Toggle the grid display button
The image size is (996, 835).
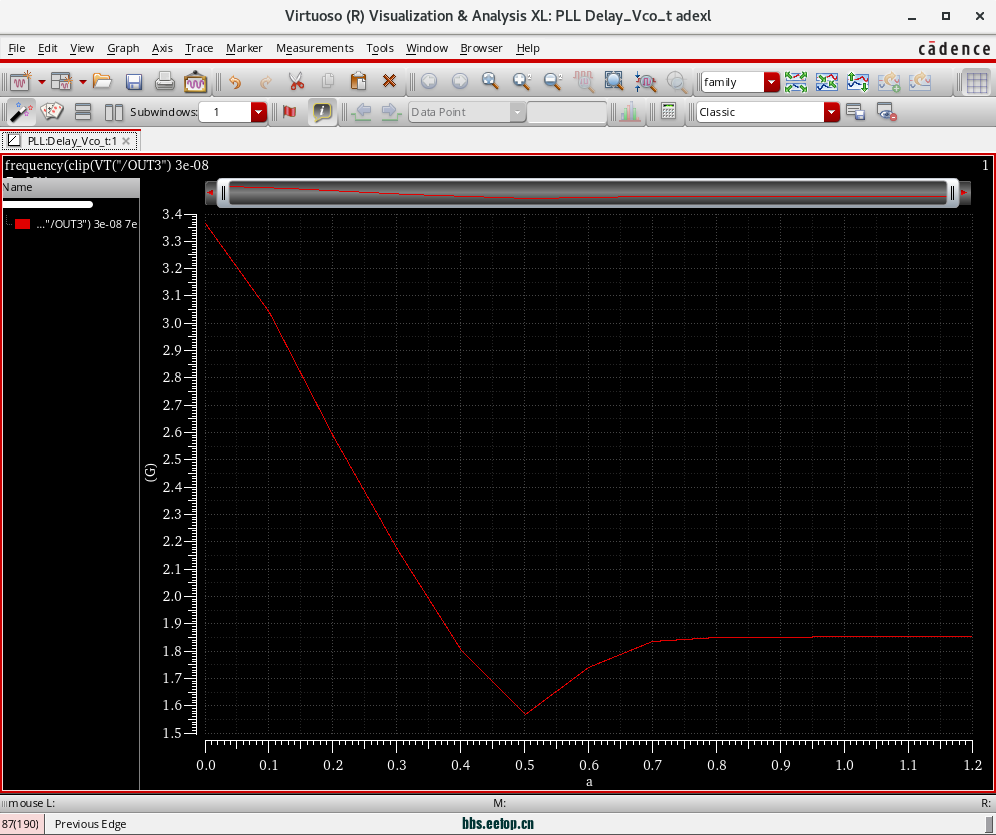coord(977,82)
